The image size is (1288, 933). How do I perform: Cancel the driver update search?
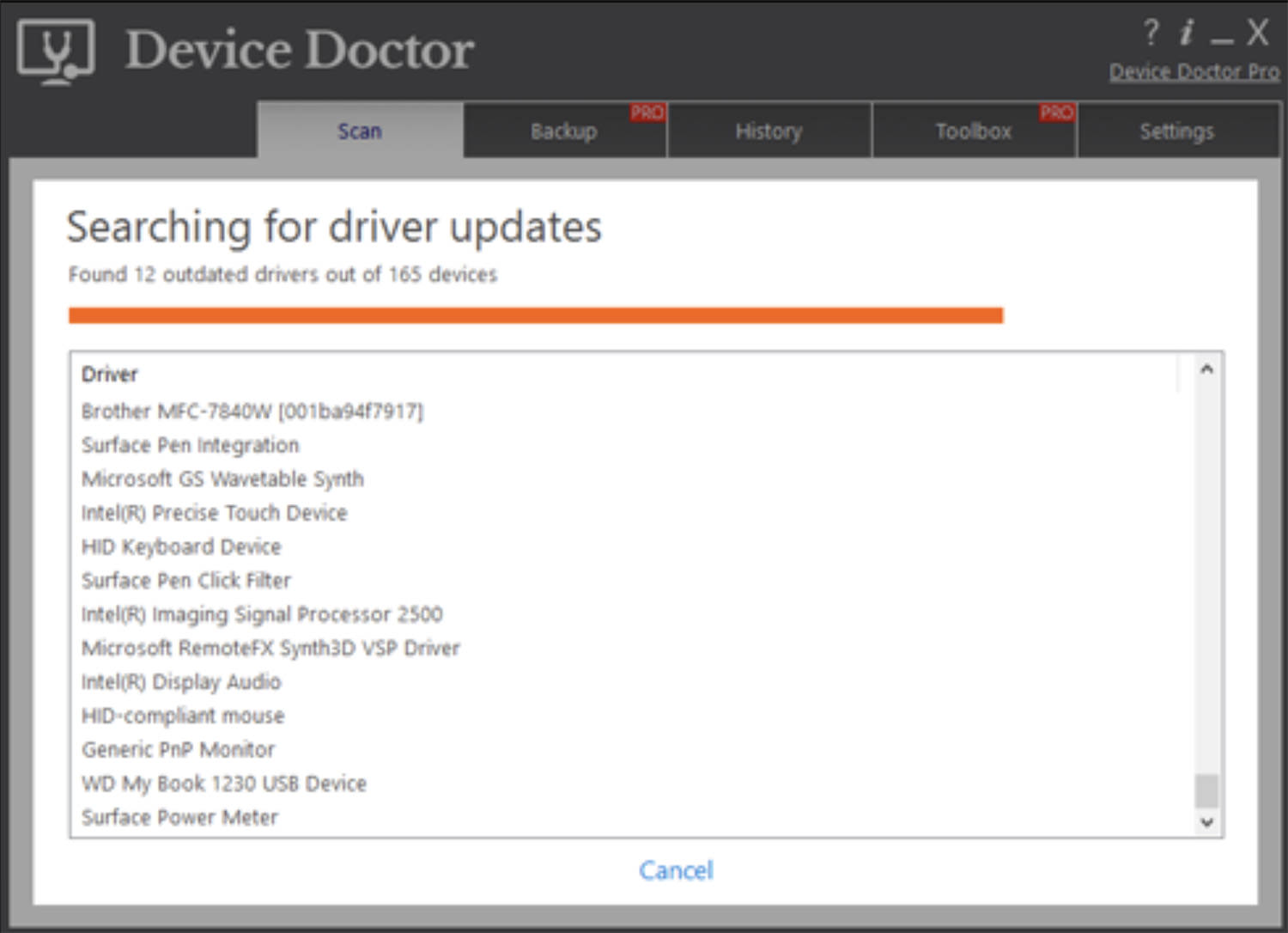pos(676,870)
